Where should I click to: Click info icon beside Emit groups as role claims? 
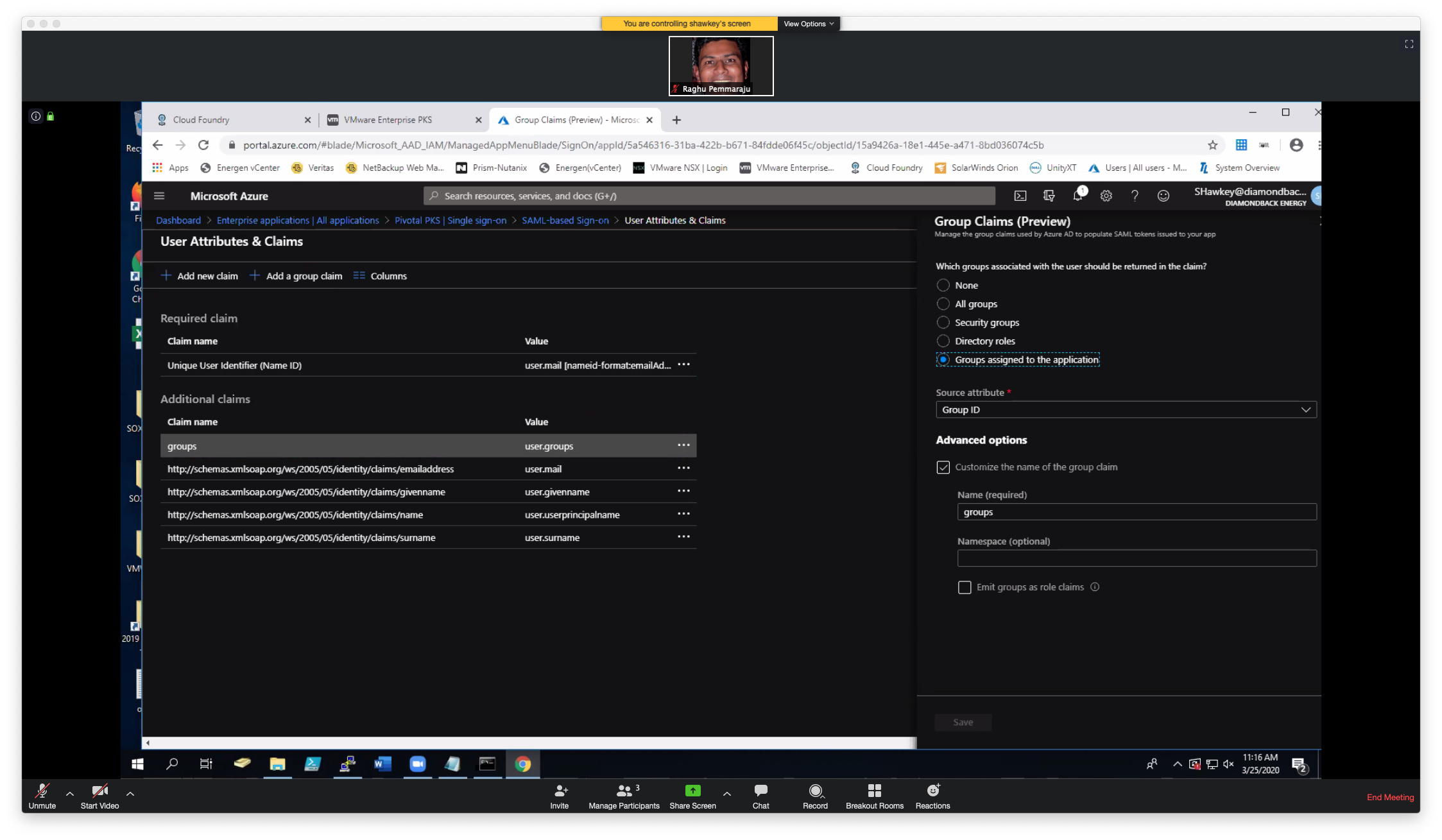(1095, 587)
